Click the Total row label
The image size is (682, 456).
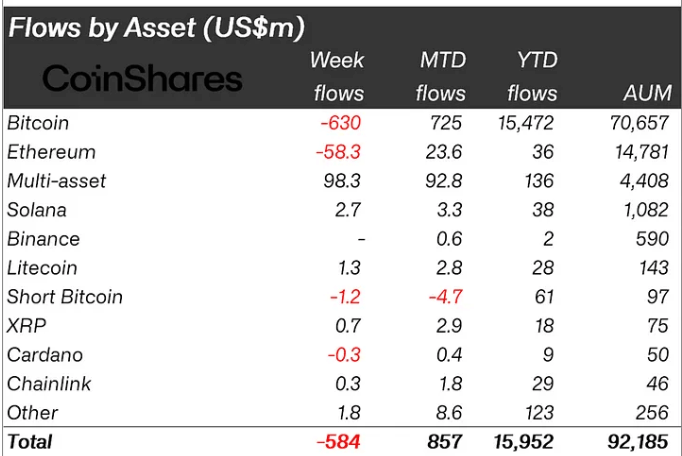(29, 441)
